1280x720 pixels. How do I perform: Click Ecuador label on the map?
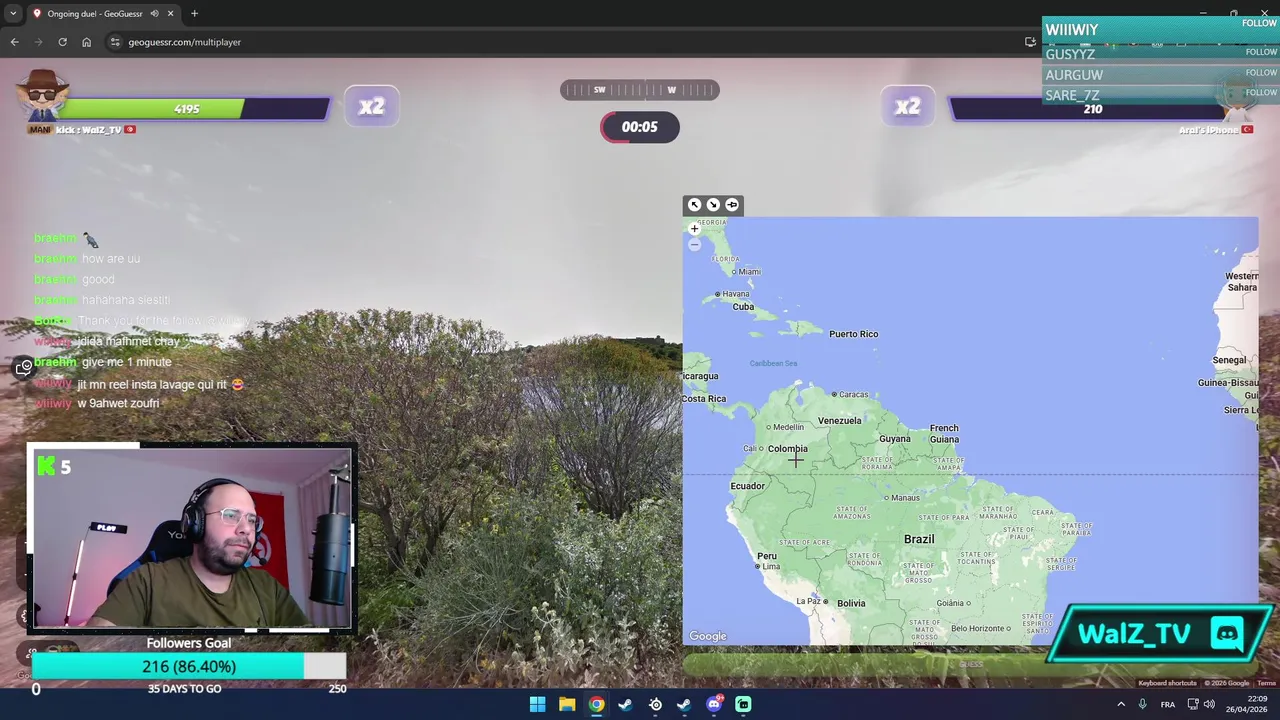[x=747, y=486]
